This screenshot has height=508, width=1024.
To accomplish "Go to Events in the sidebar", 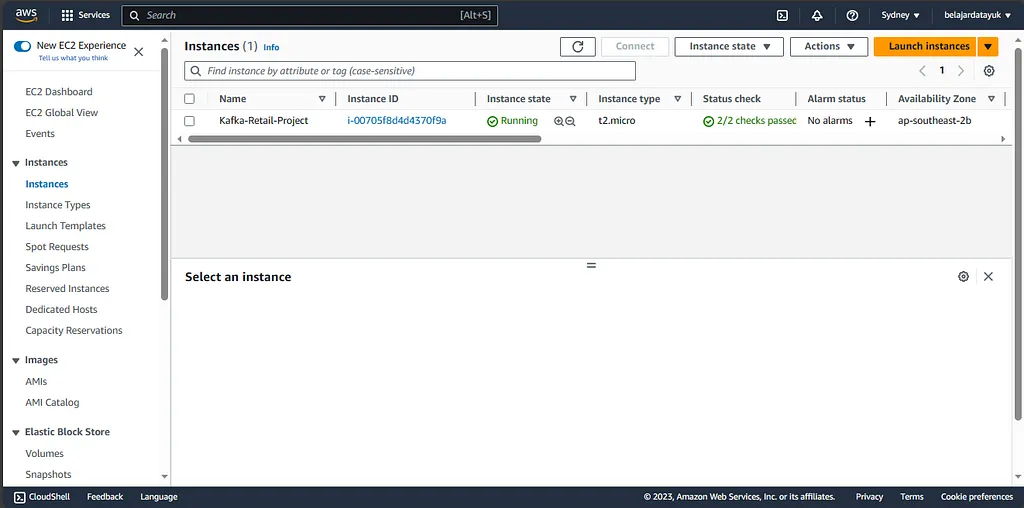I will click(x=40, y=134).
